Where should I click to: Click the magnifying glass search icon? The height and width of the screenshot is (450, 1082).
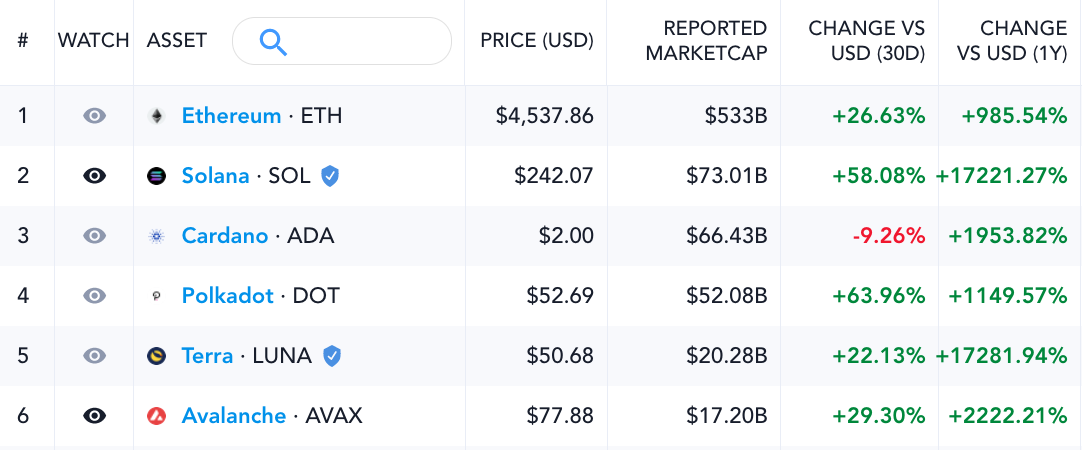coord(273,42)
